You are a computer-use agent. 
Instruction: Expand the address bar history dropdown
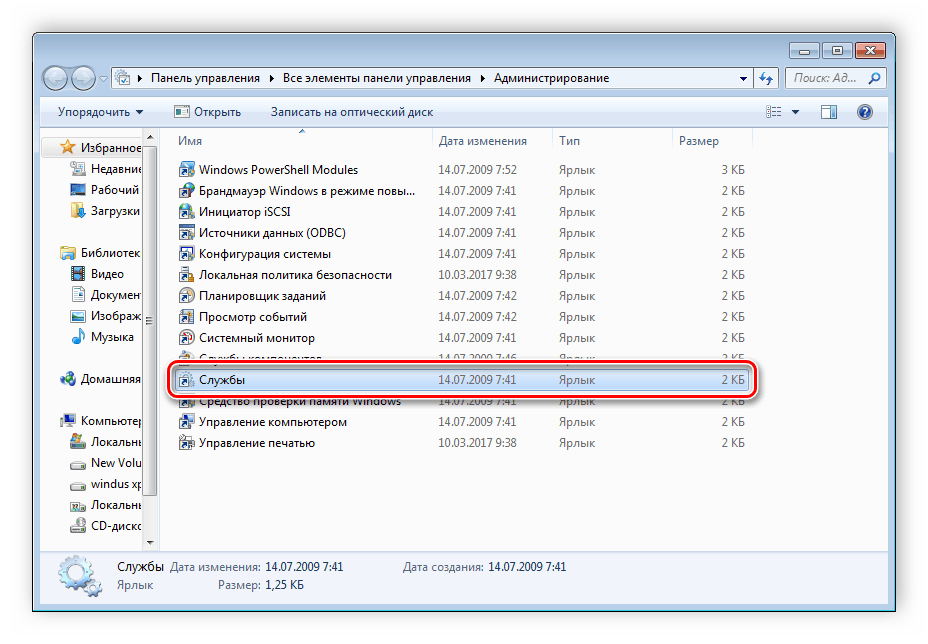pos(742,77)
